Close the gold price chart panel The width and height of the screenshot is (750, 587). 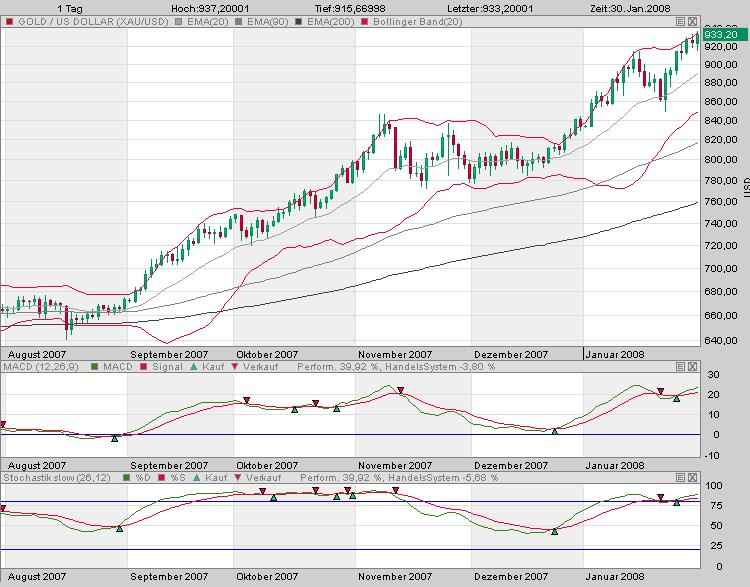click(x=694, y=20)
